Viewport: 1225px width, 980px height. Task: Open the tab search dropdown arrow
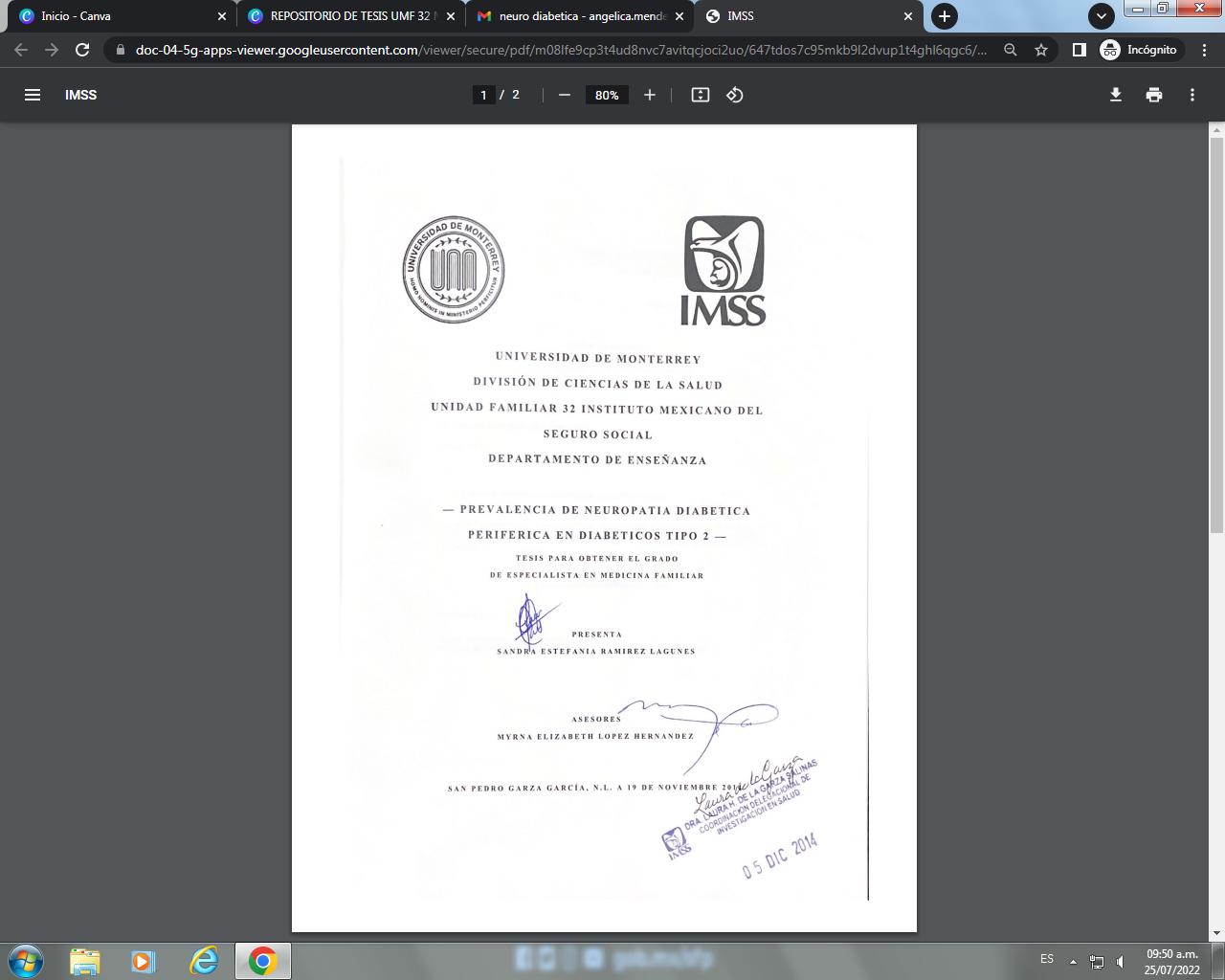point(1102,16)
